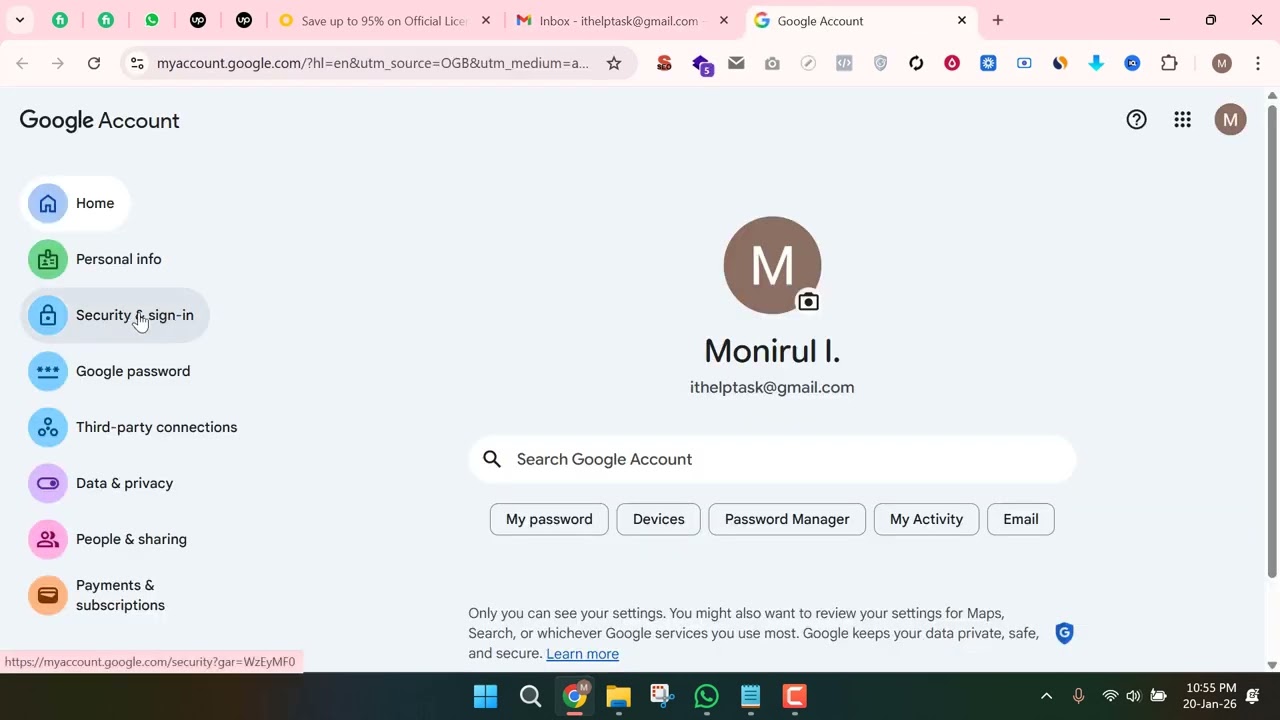This screenshot has height=720, width=1280.
Task: Click the Search Google Account field
Action: coord(772,459)
